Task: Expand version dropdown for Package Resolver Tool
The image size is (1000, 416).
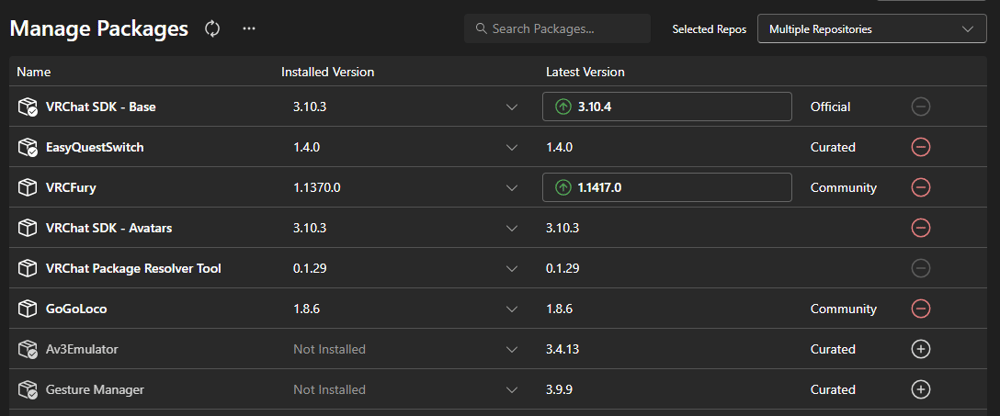Action: point(511,269)
